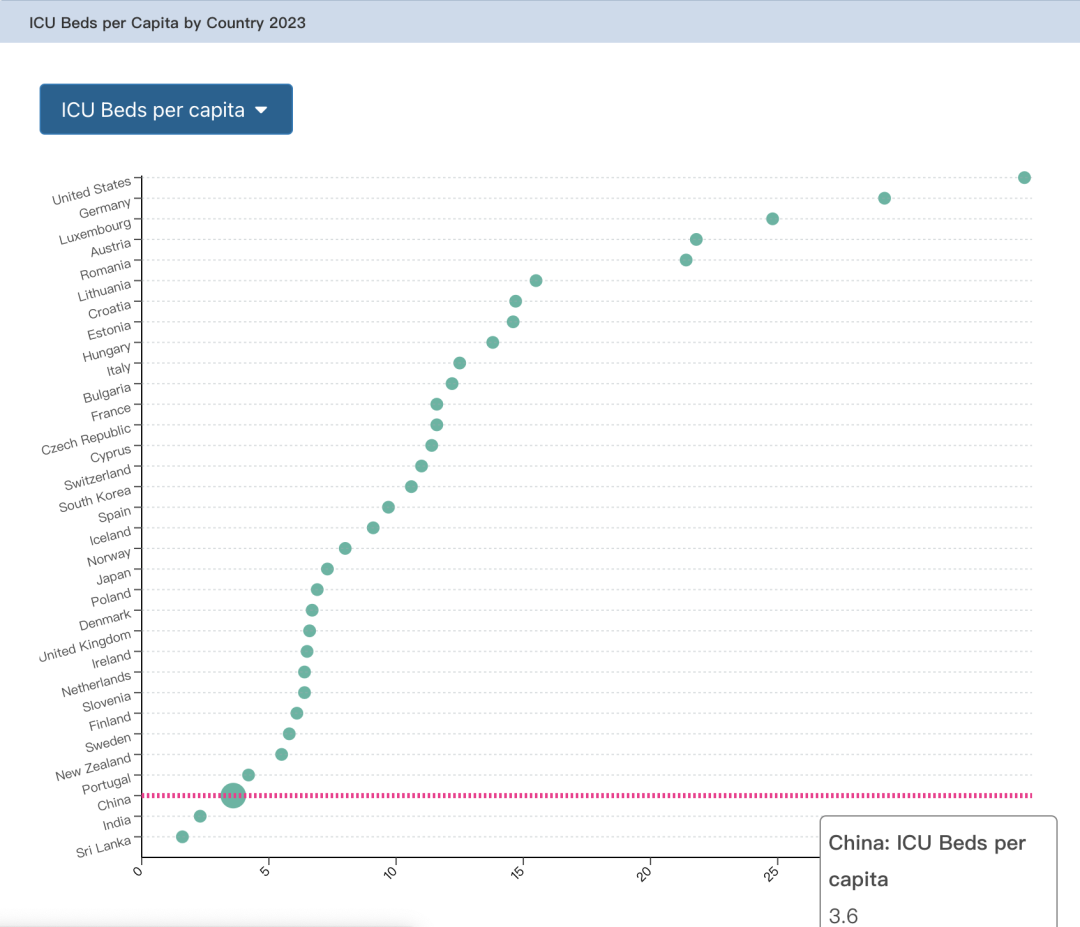Screen dimensions: 1080x927
Task: Open the ICU Beds per capita dropdown
Action: pyautogui.click(x=166, y=110)
